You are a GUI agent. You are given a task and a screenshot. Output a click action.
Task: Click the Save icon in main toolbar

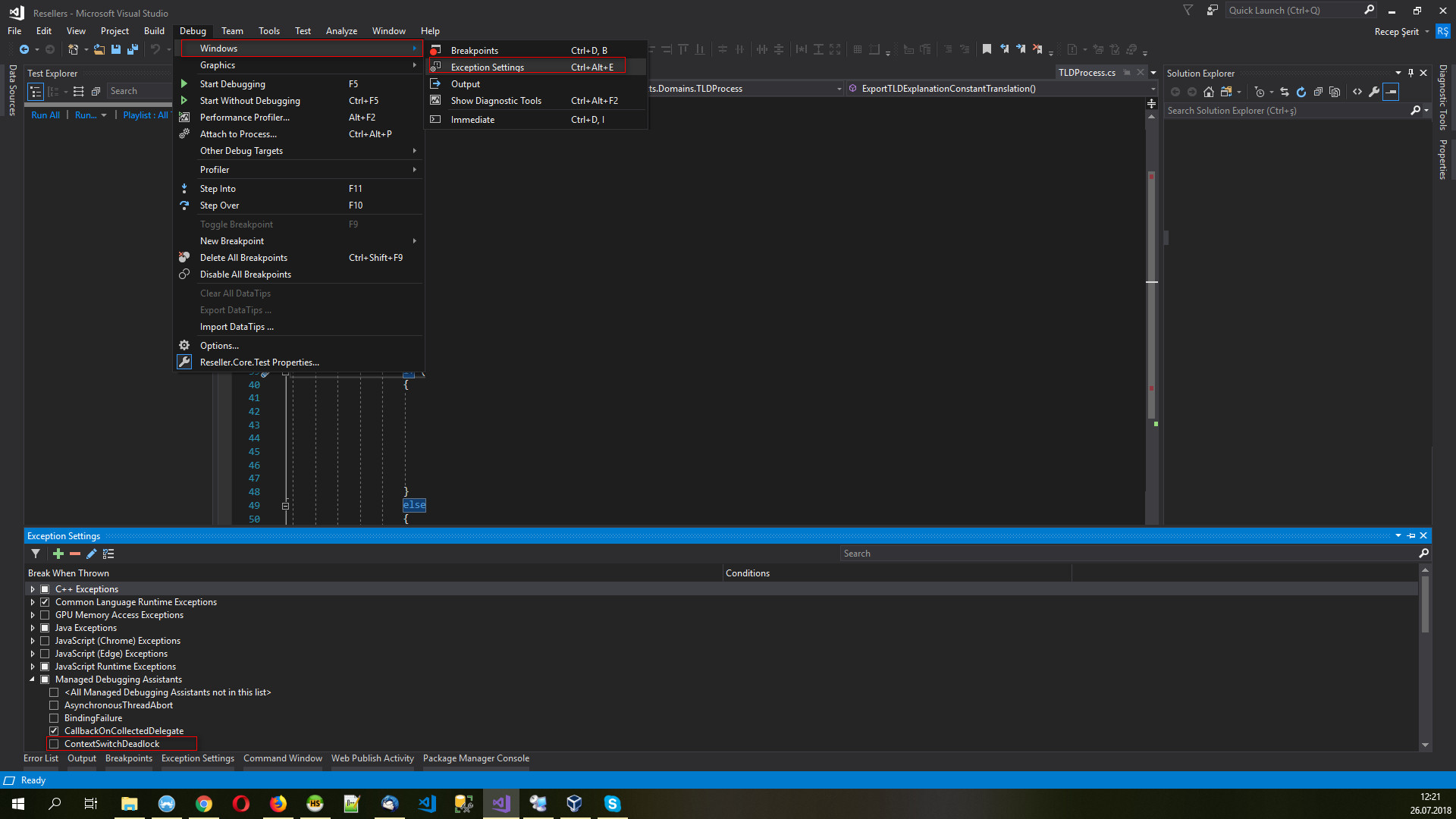pyautogui.click(x=116, y=50)
